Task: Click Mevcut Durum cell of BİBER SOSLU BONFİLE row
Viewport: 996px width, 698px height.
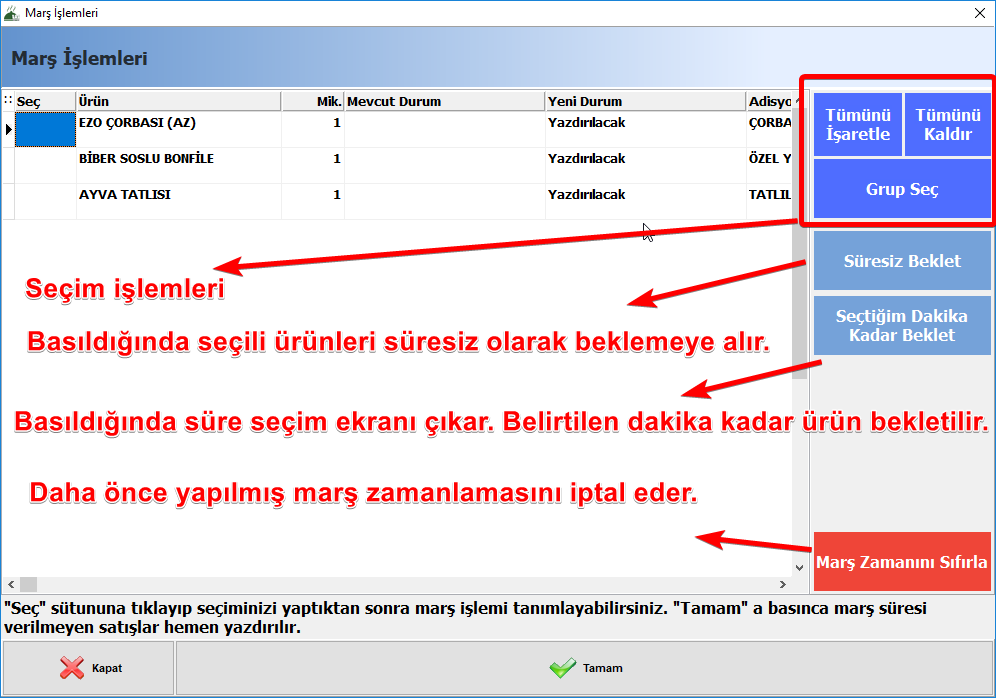Action: (x=445, y=166)
